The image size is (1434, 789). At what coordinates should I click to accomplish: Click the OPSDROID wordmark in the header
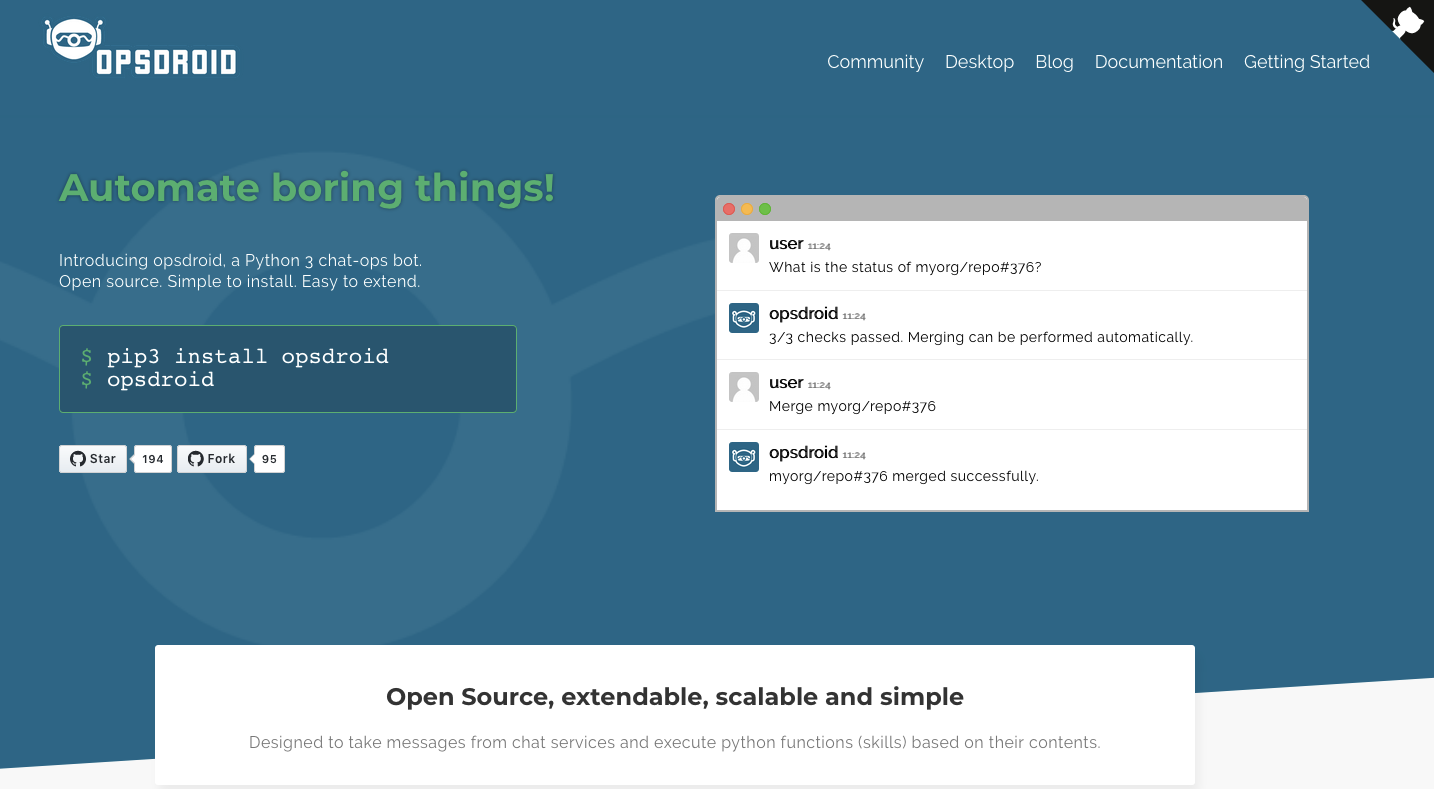point(166,63)
